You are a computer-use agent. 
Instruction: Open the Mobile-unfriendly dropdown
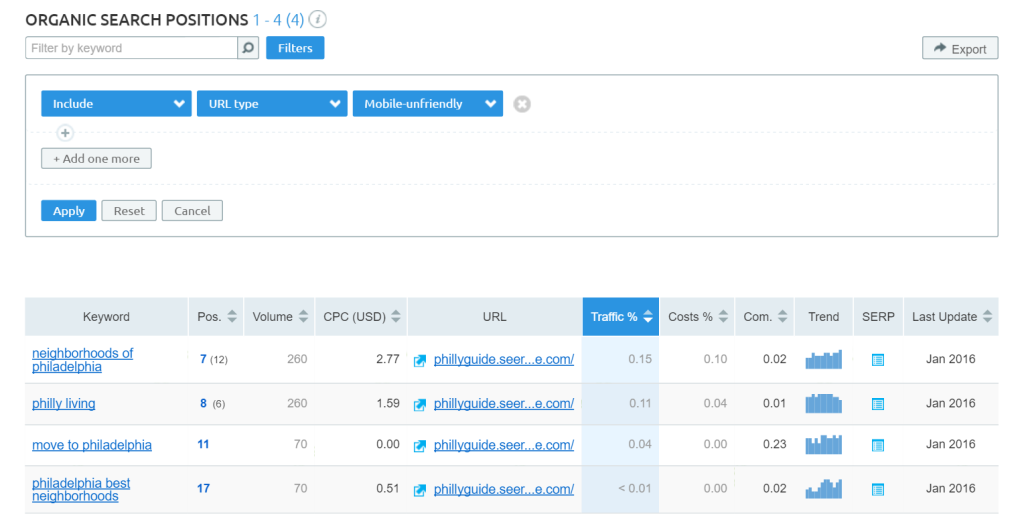427,104
